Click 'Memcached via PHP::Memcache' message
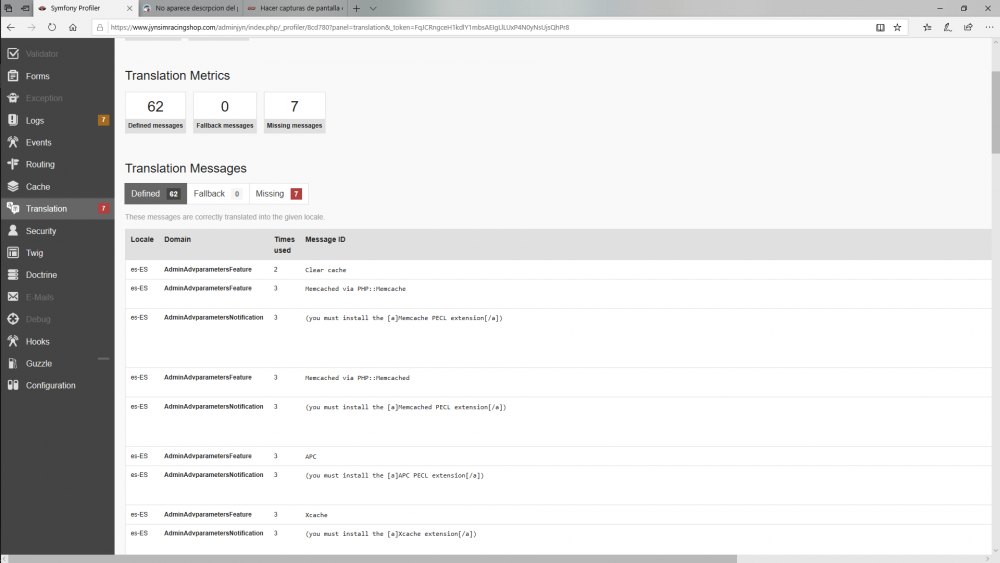Viewport: 1000px width, 563px height. 355,289
